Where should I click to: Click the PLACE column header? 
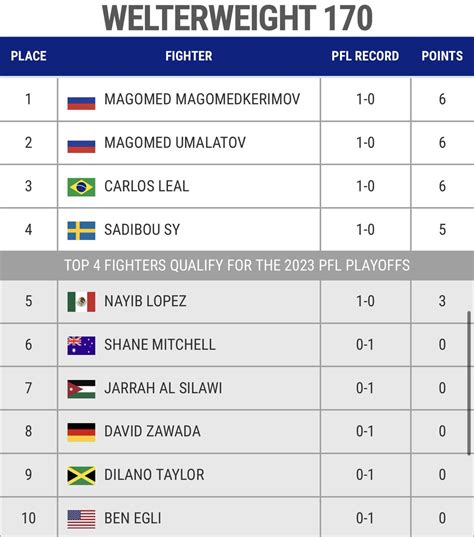pyautogui.click(x=28, y=56)
